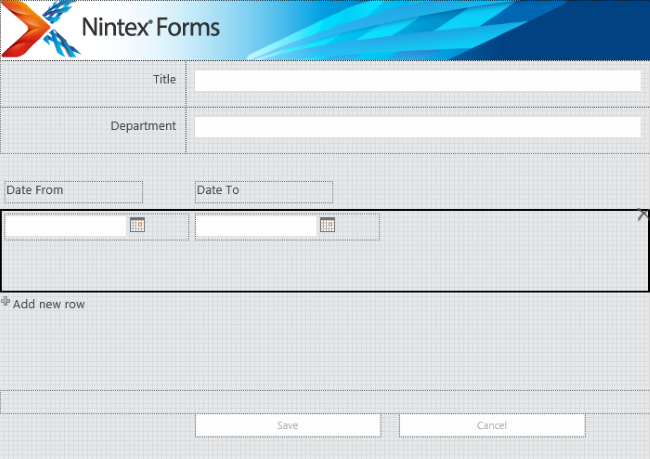Screen dimensions: 650x459
Task: Click the Save button
Action: (288, 425)
